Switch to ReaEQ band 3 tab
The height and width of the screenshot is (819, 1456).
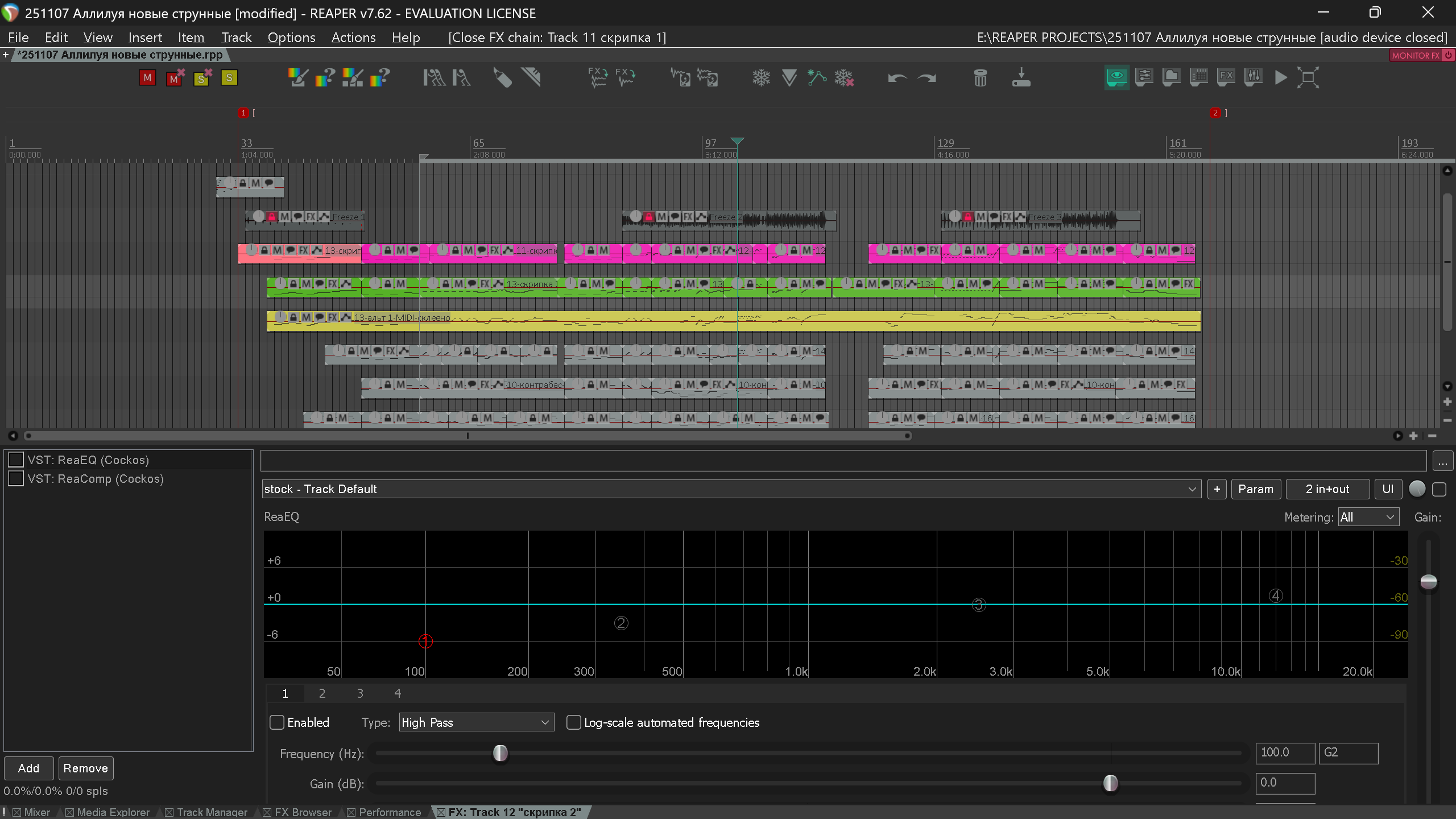click(360, 693)
